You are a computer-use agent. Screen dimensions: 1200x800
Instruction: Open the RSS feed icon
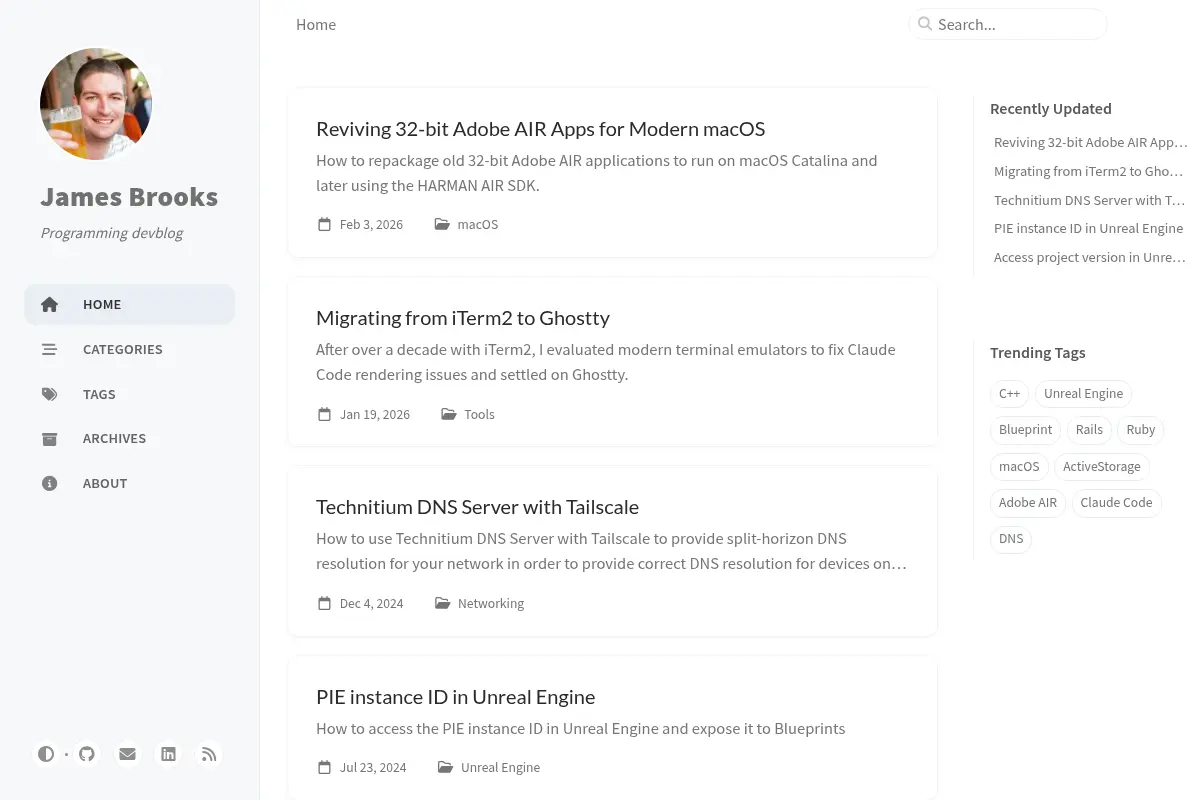point(209,754)
